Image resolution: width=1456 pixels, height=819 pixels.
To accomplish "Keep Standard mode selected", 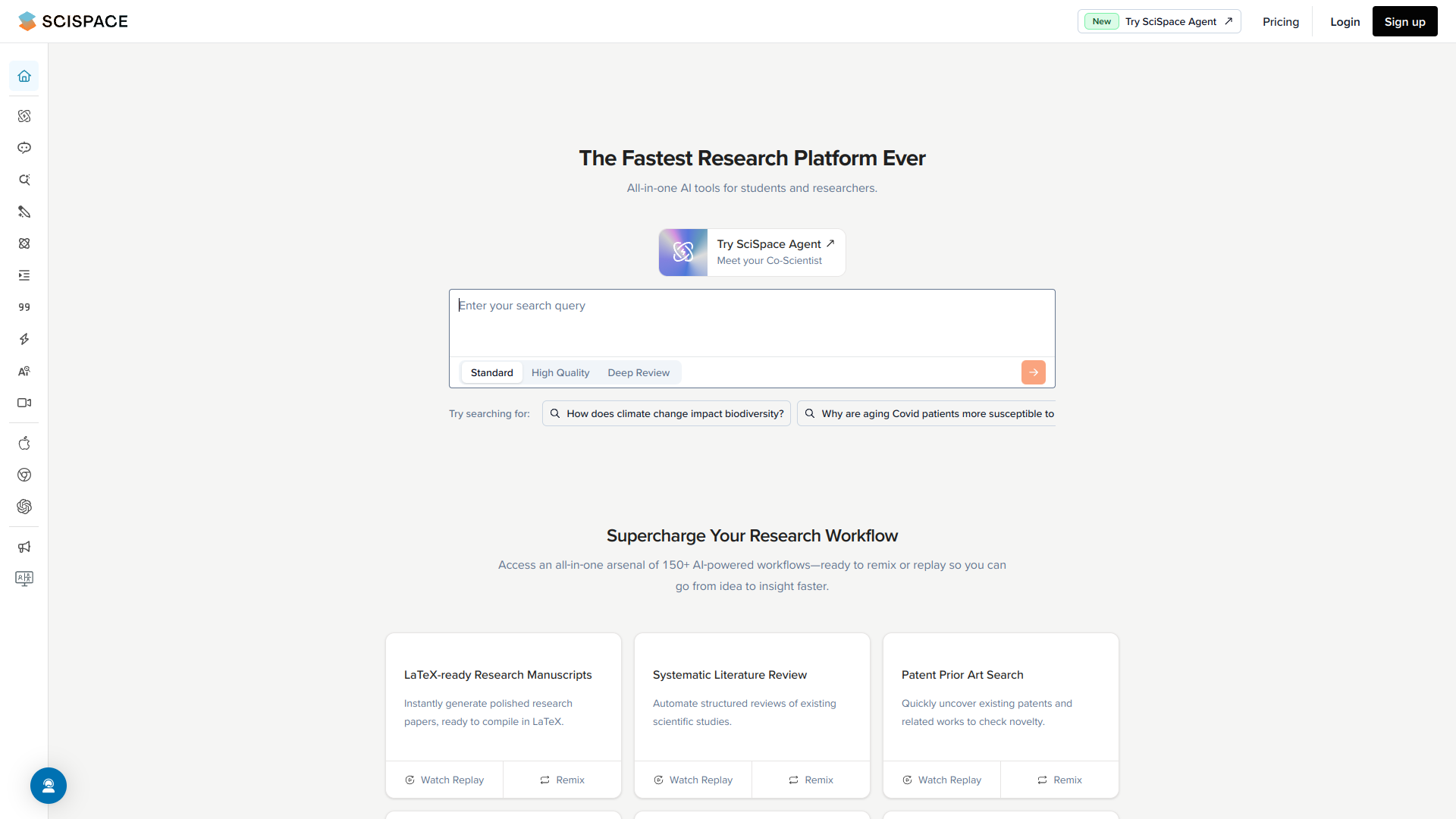I will click(491, 372).
